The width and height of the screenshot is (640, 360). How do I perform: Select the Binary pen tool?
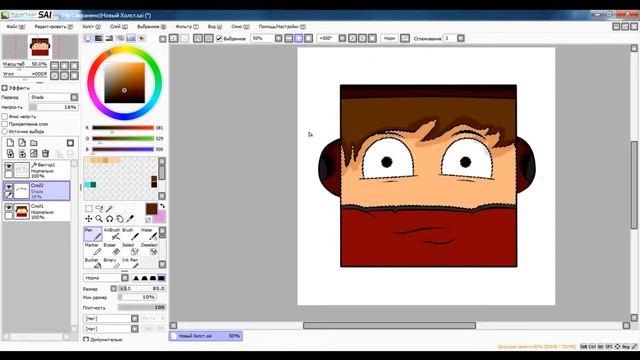(111, 263)
